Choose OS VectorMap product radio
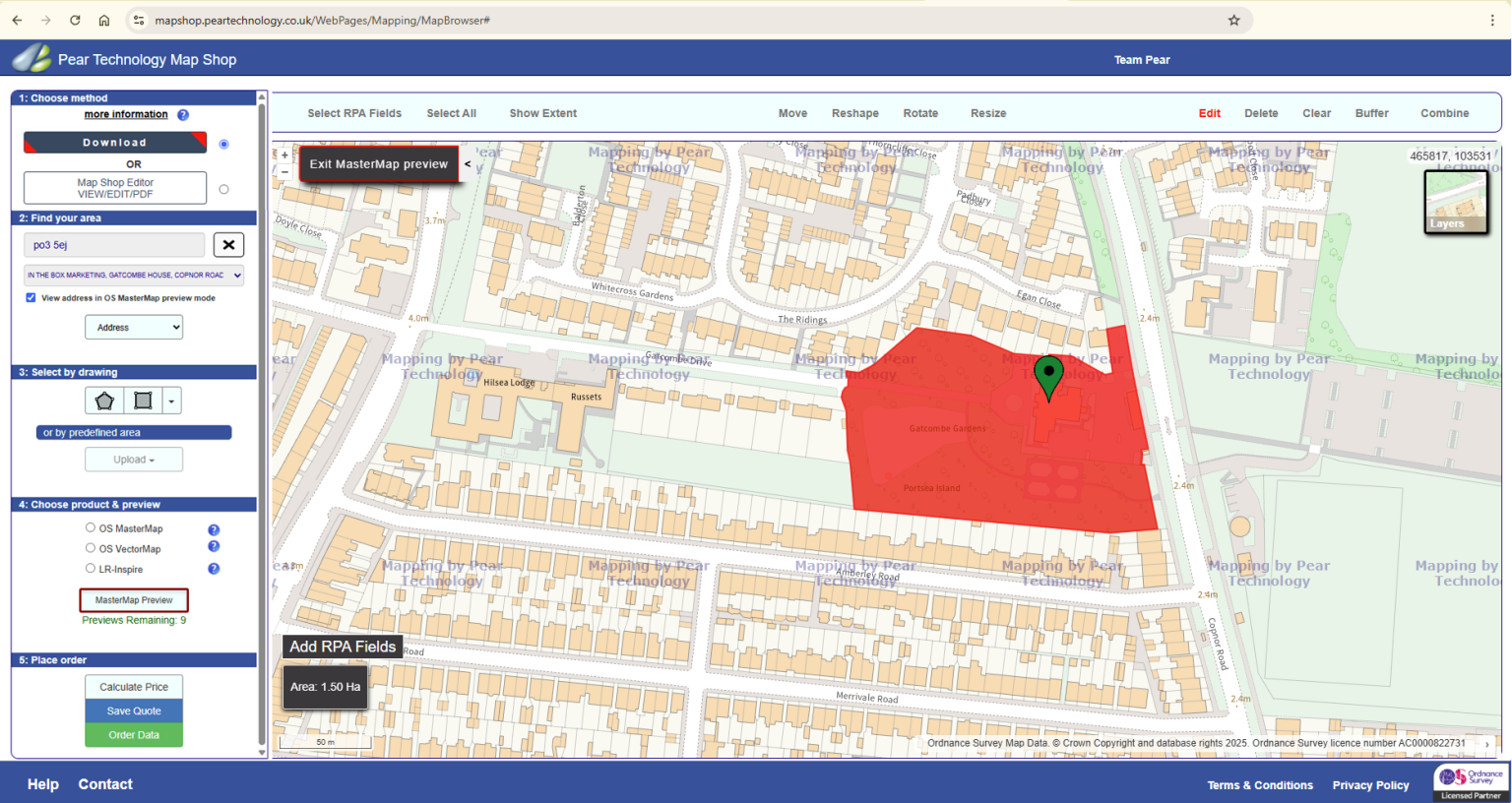The image size is (1512, 803). pyautogui.click(x=91, y=548)
